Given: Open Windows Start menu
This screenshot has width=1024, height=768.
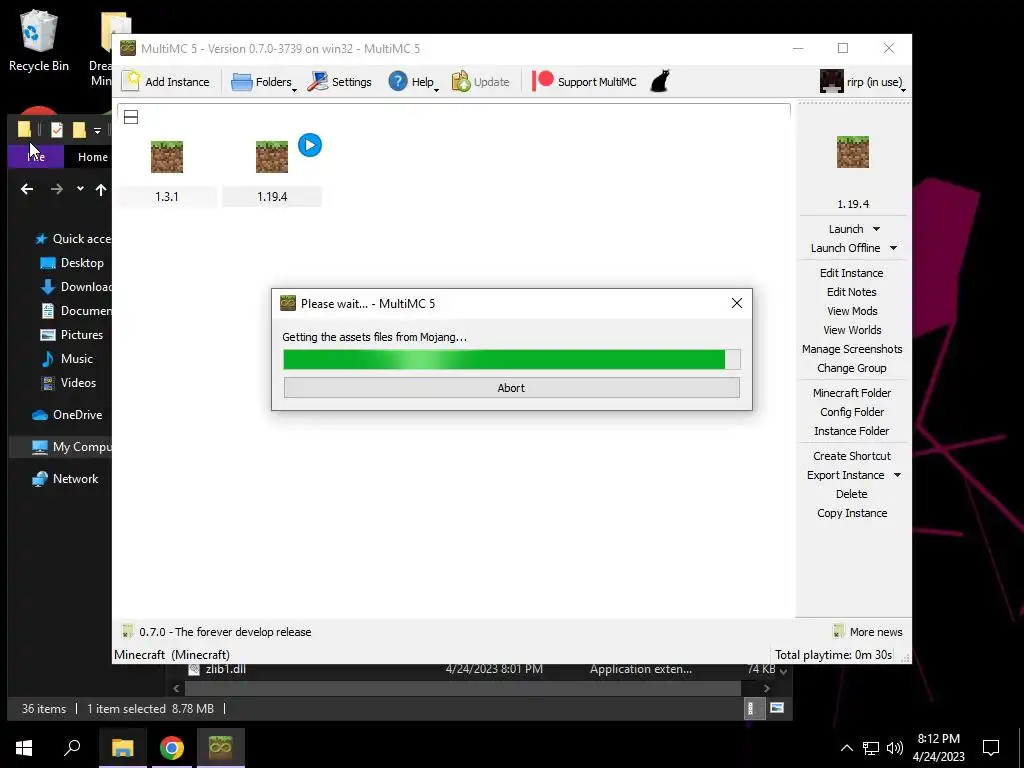Looking at the screenshot, I should click(x=24, y=748).
